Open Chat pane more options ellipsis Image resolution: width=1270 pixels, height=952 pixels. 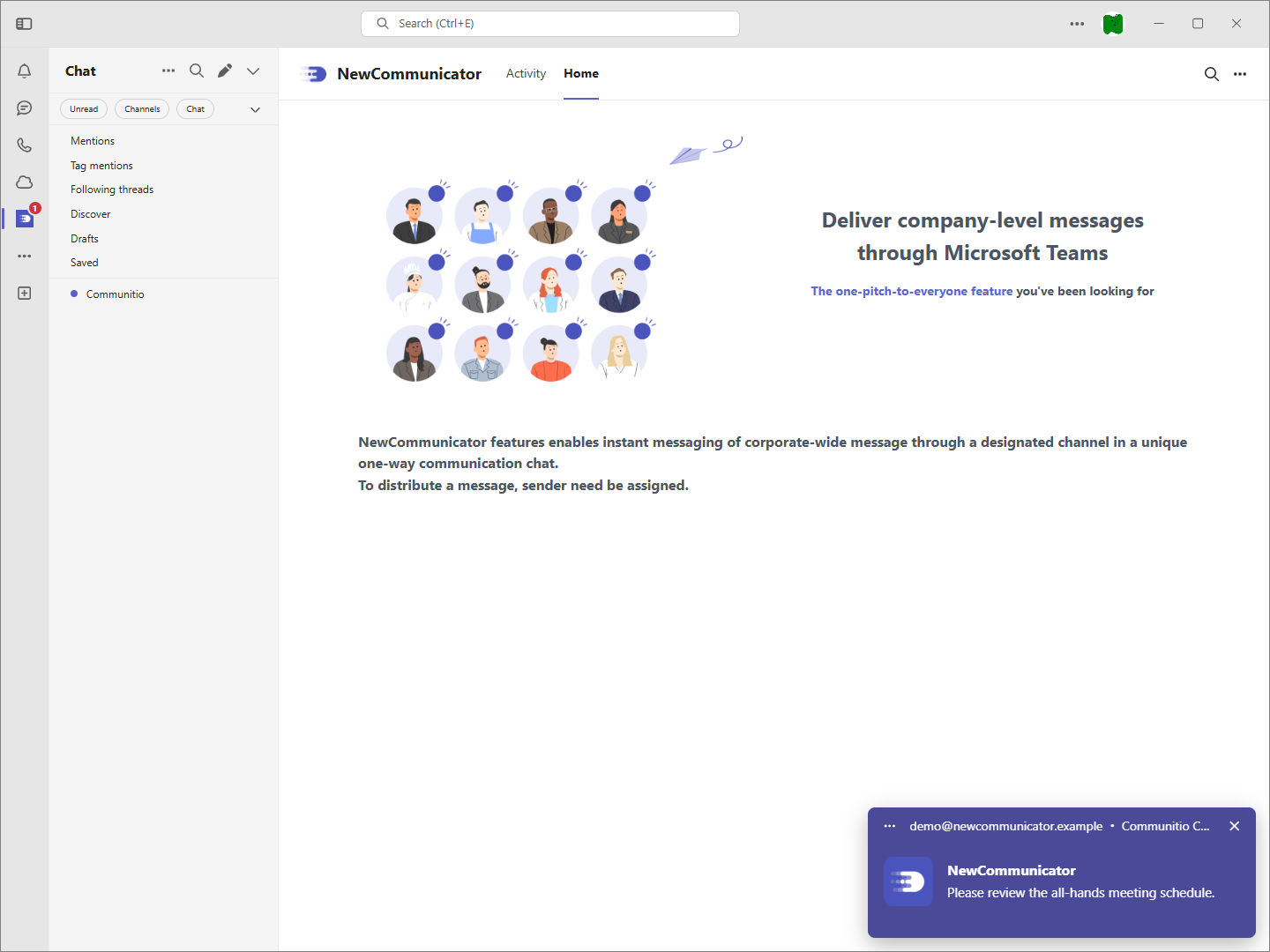[x=168, y=71]
